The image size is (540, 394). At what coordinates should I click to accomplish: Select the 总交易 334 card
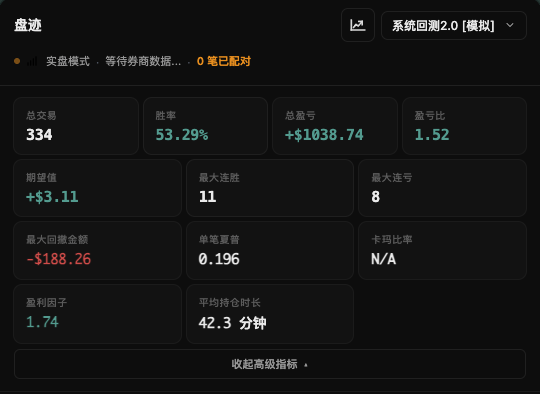coord(76,126)
